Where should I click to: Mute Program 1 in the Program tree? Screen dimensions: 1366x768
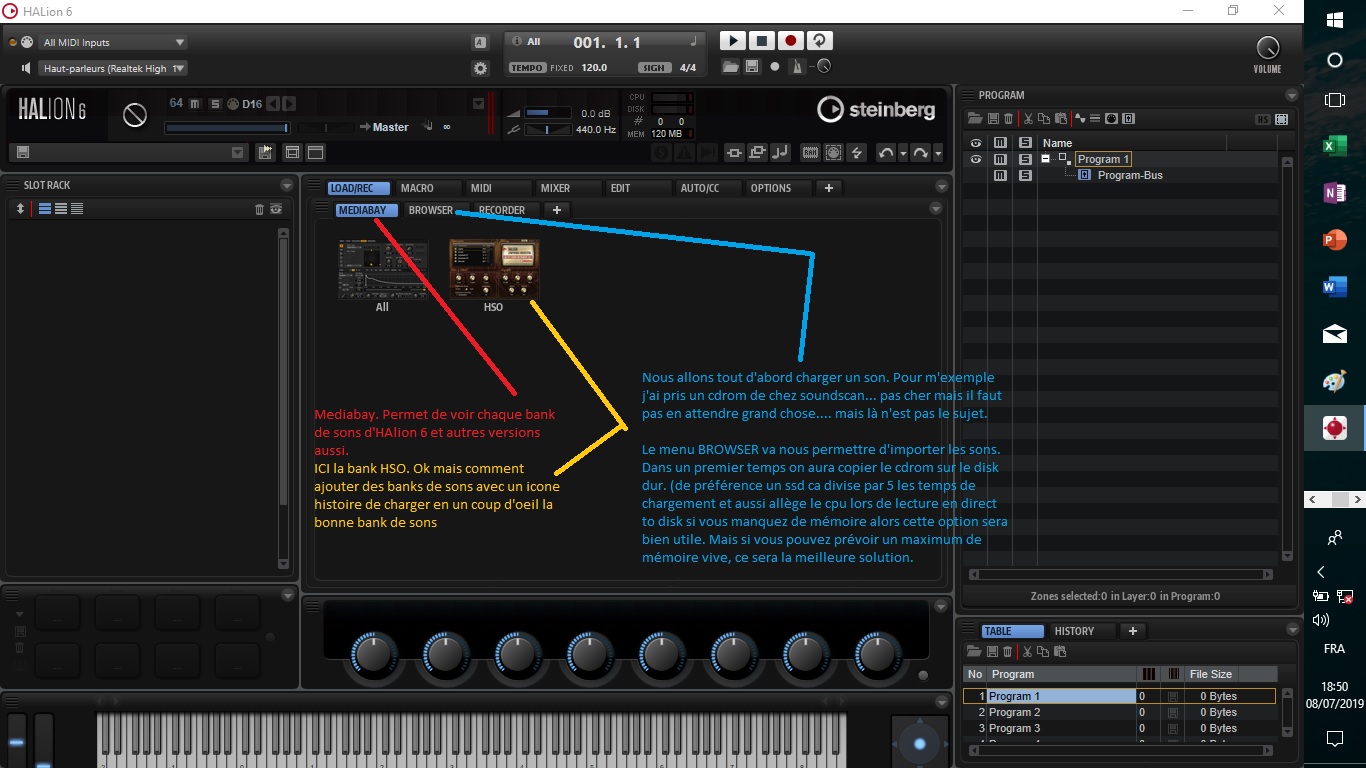tap(1000, 159)
